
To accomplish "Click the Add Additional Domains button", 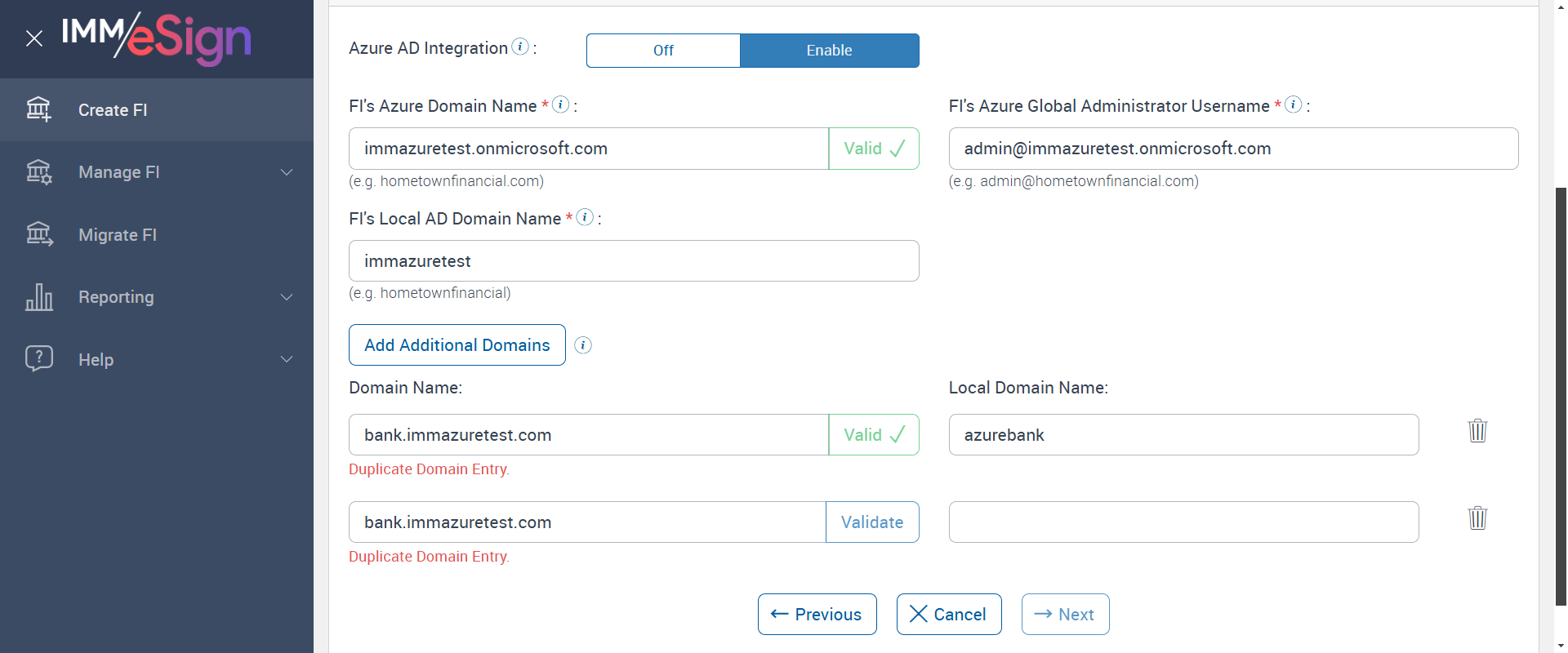I will (x=457, y=345).
